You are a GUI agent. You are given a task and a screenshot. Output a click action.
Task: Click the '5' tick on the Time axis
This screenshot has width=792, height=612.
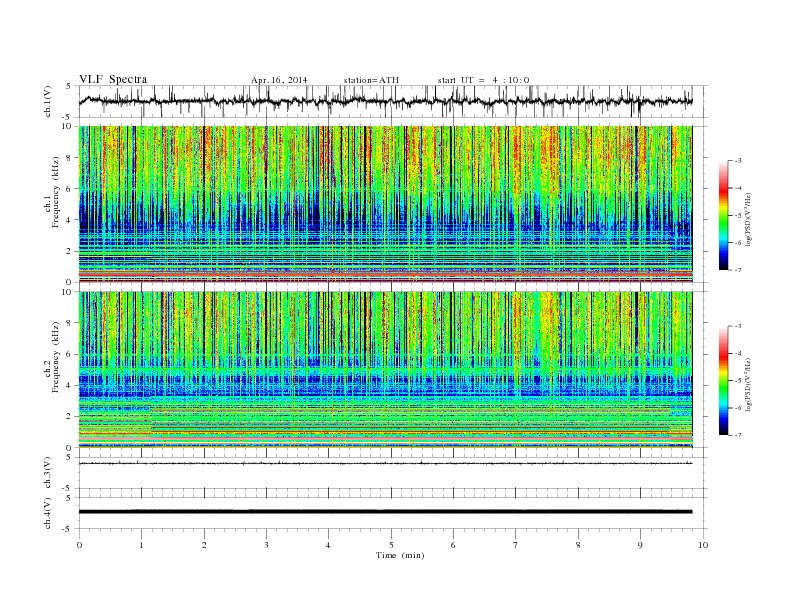391,545
